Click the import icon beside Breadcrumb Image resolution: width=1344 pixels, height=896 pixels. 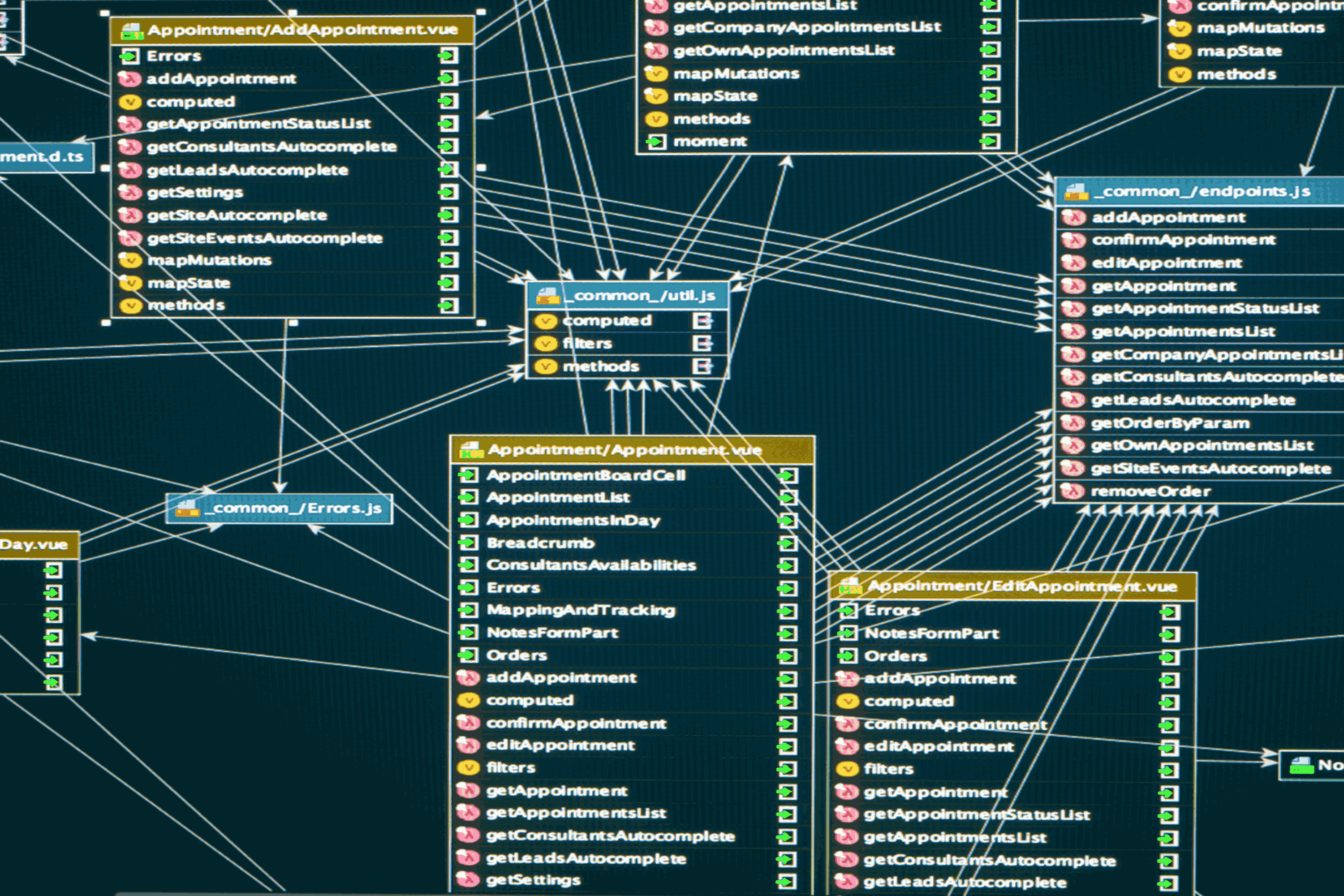point(469,543)
